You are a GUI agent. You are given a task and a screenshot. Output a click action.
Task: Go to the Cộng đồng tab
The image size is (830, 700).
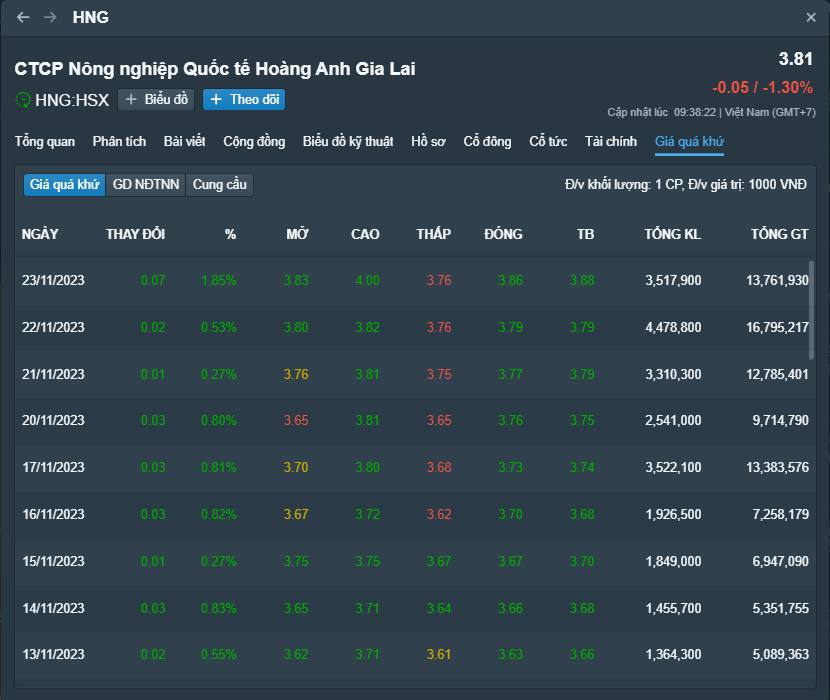(x=254, y=141)
